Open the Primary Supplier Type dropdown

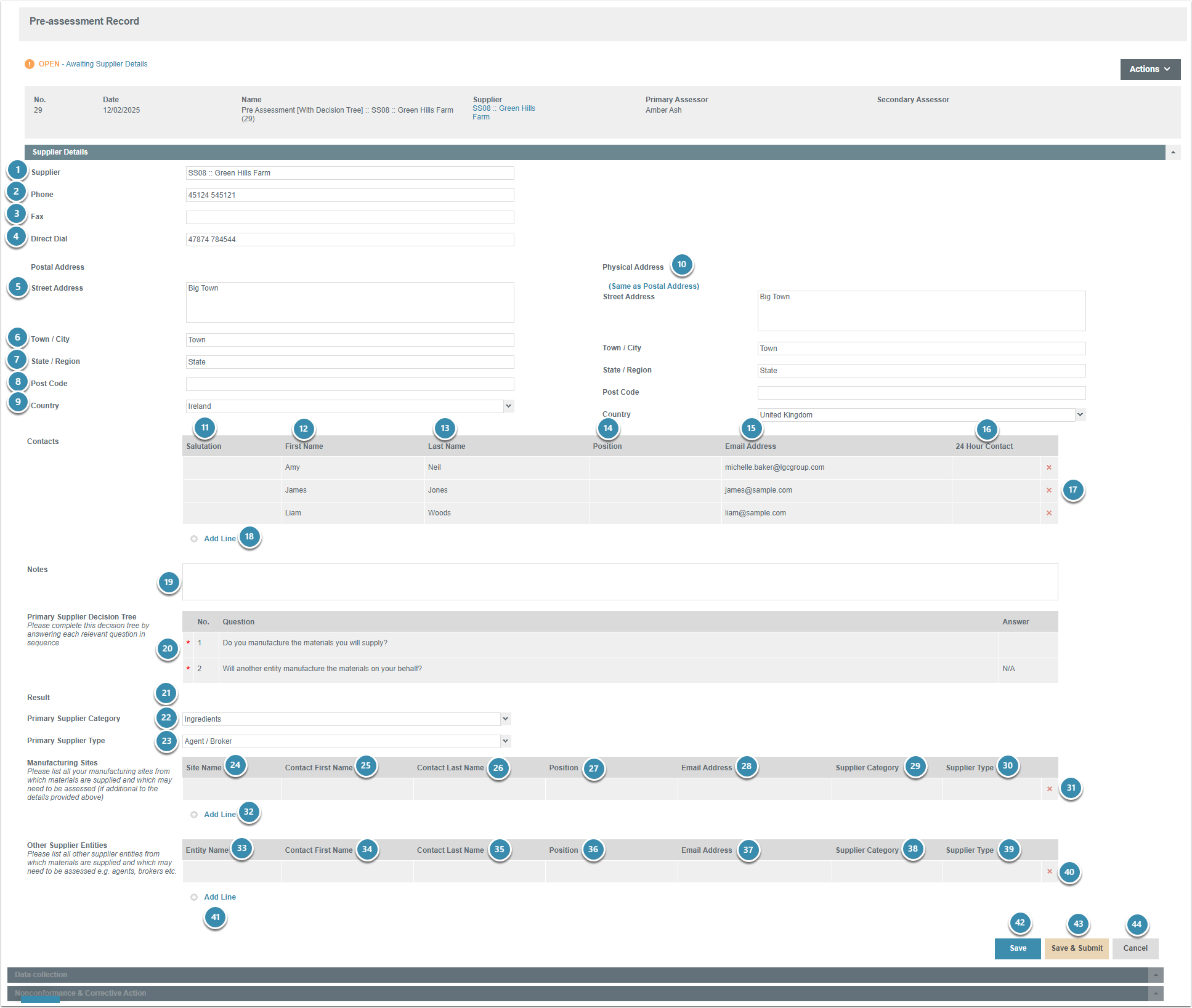pyautogui.click(x=505, y=741)
